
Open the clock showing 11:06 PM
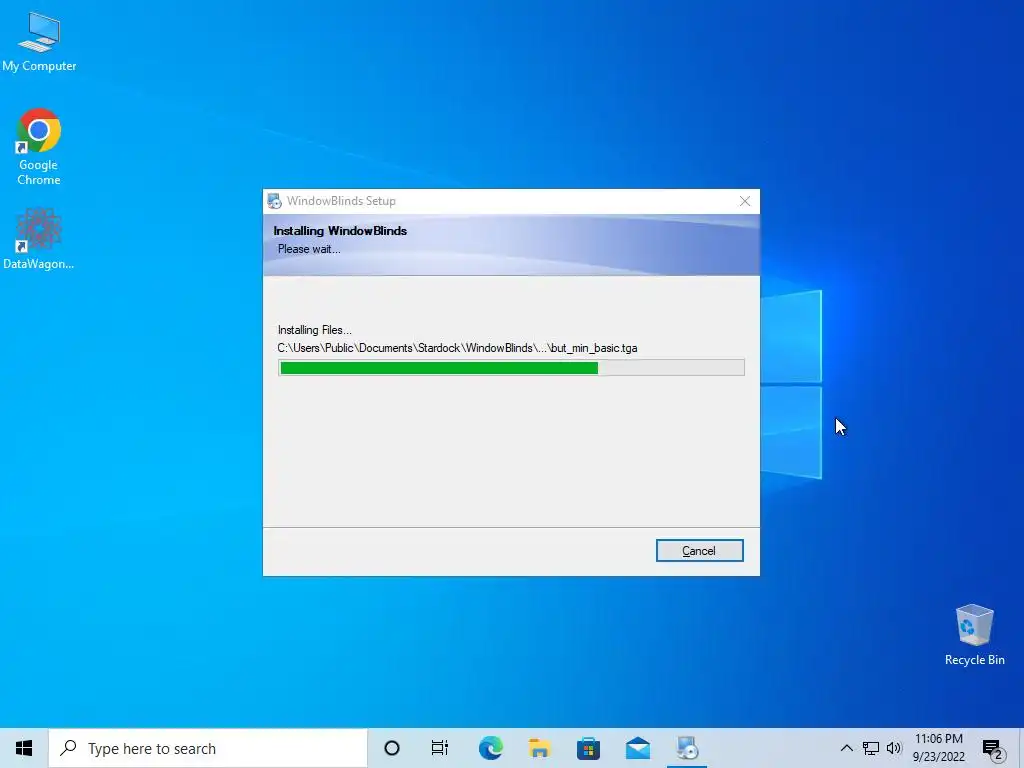click(x=938, y=748)
